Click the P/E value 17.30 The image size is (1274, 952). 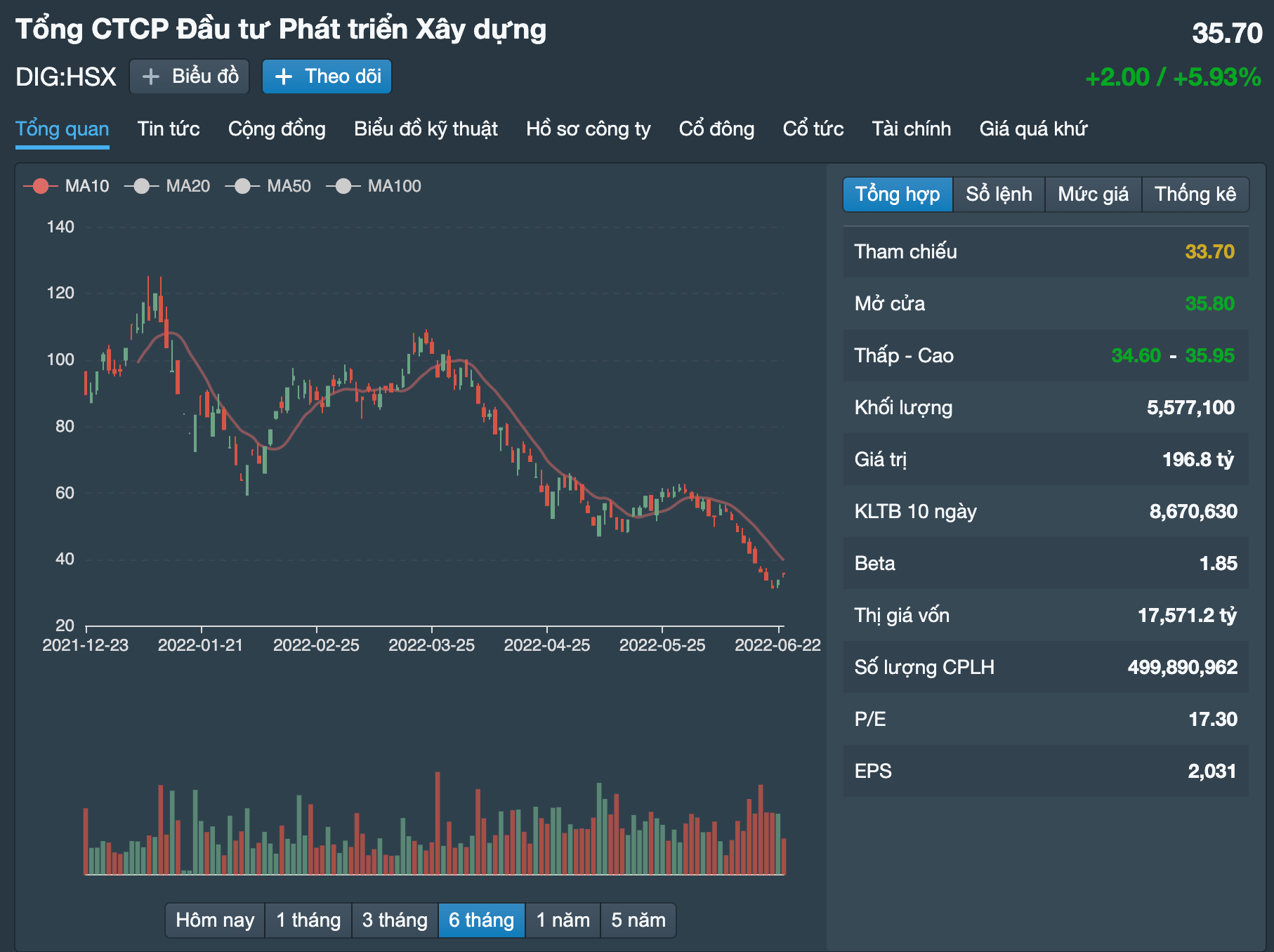pyautogui.click(x=1213, y=719)
